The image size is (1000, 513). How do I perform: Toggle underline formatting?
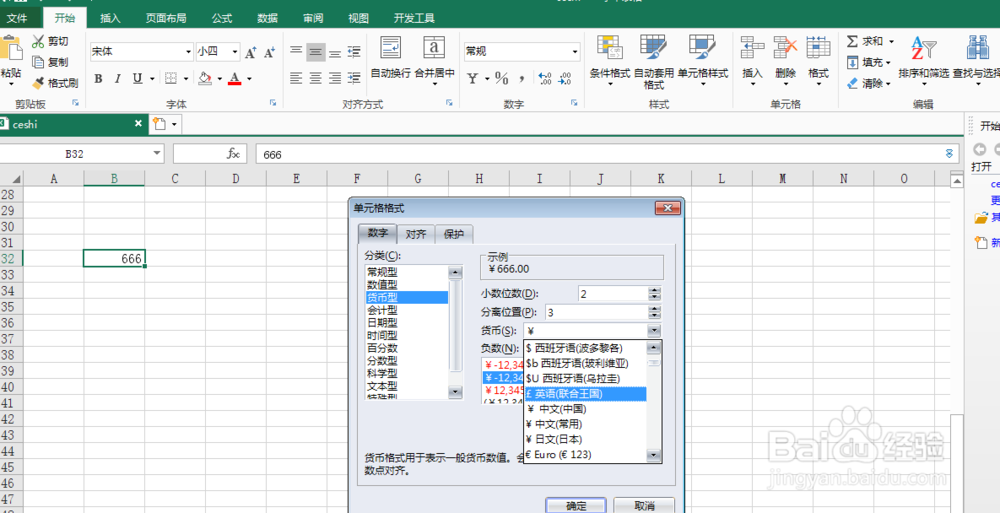pos(137,78)
